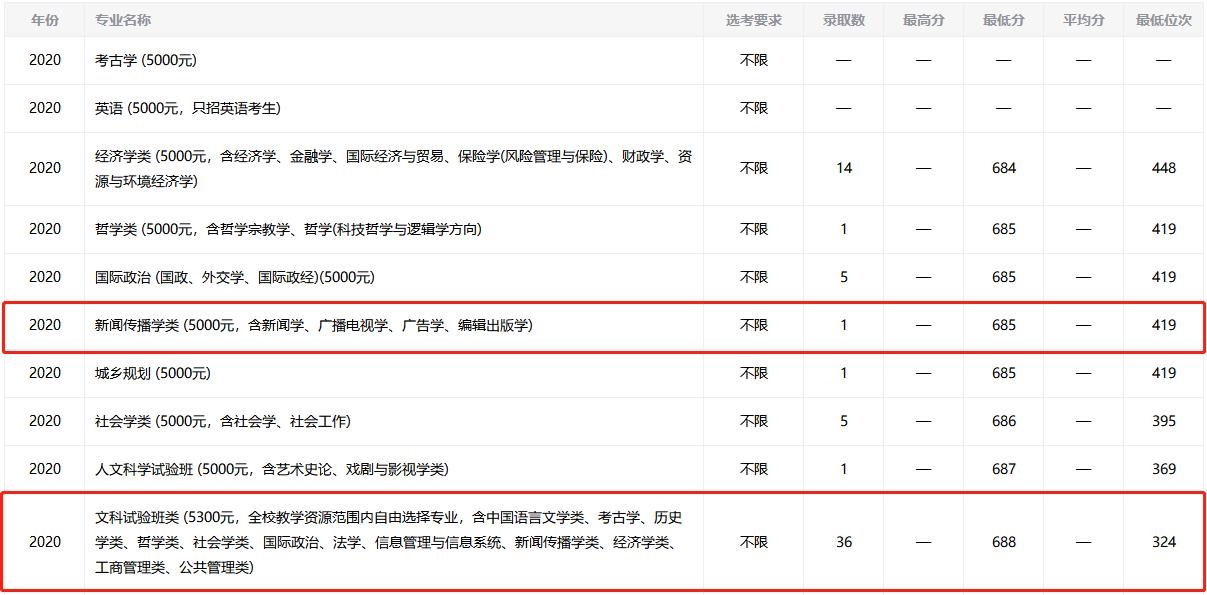Click the 最低分 column header
The width and height of the screenshot is (1207, 595).
pyautogui.click(x=1003, y=18)
